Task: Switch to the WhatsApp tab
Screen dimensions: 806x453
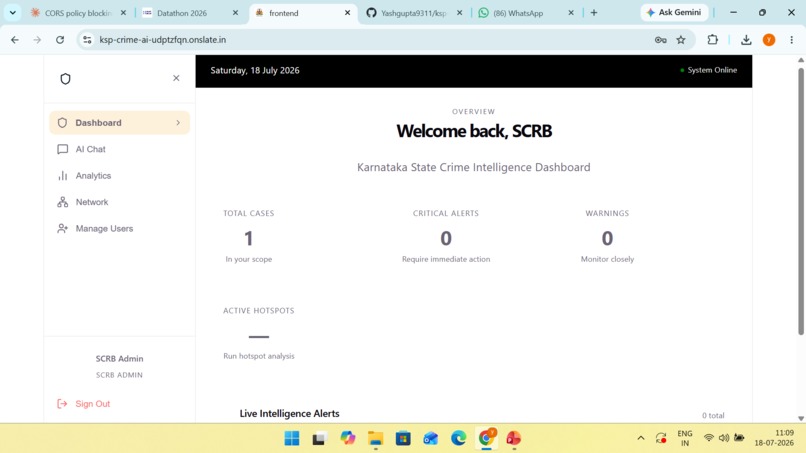Action: click(518, 13)
